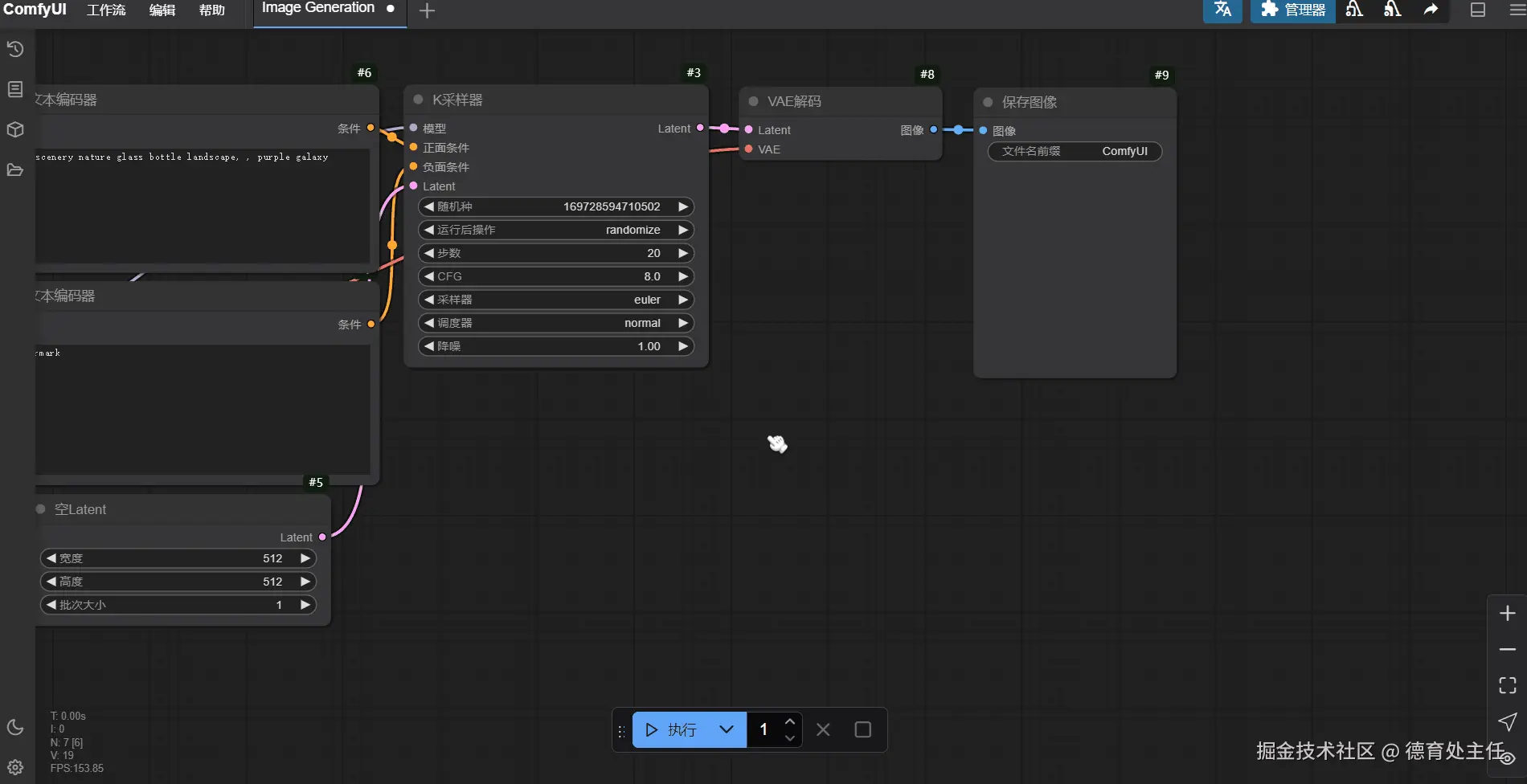Click K采样器 模型 input port
The height and width of the screenshot is (784, 1527).
point(413,128)
